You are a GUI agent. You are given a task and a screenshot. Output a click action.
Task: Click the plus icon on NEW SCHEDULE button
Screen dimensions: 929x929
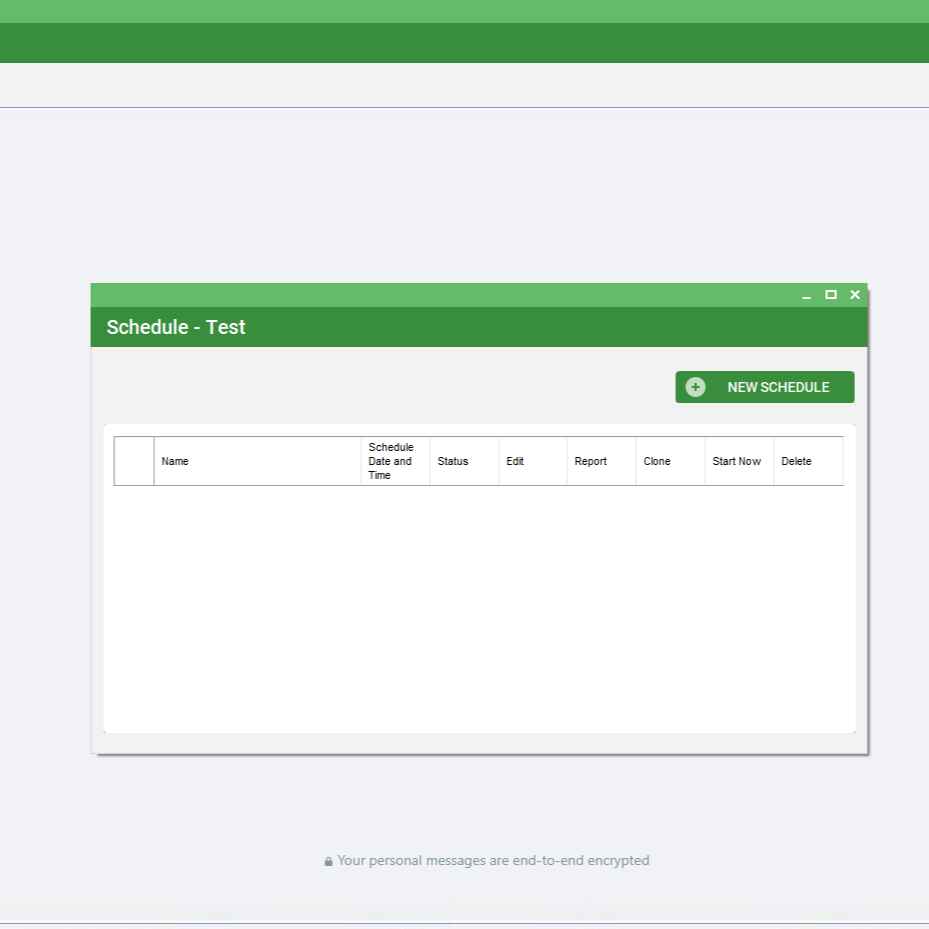coord(695,387)
